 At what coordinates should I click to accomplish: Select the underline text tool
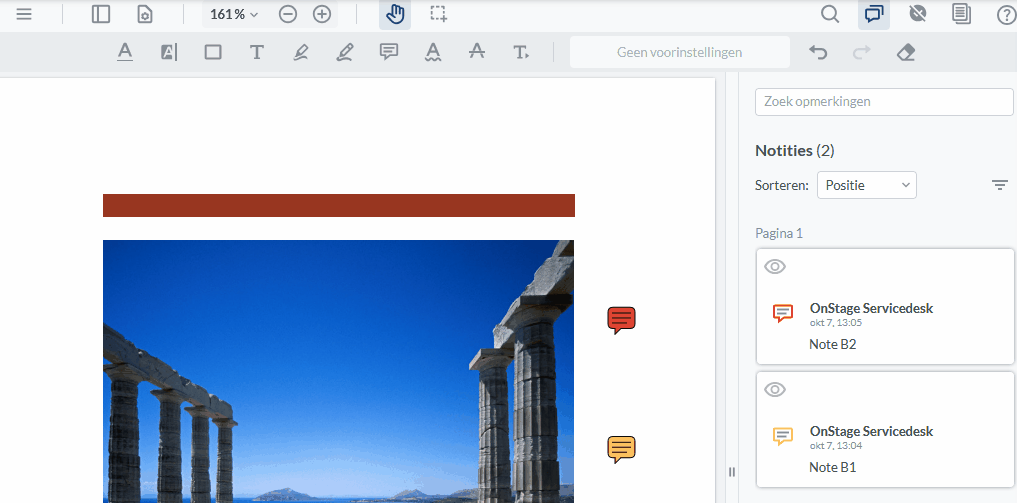pos(125,52)
